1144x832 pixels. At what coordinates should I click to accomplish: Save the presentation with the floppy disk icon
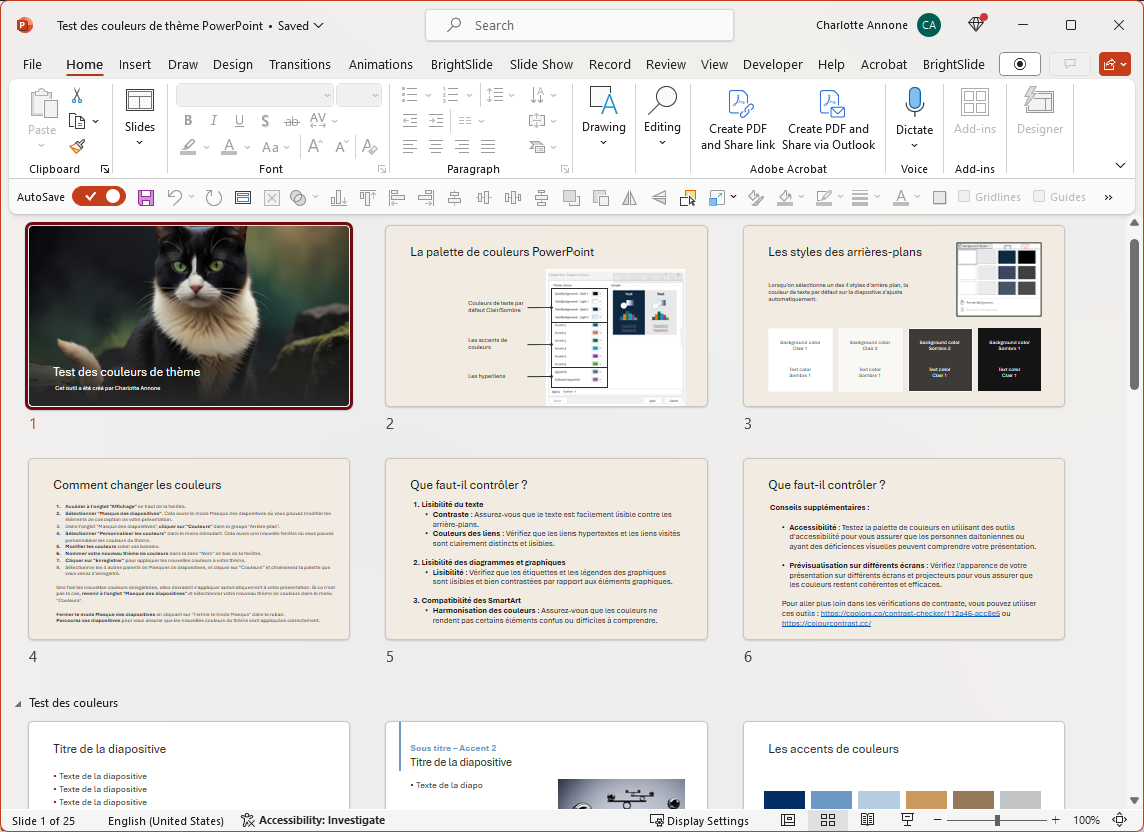pyautogui.click(x=146, y=197)
